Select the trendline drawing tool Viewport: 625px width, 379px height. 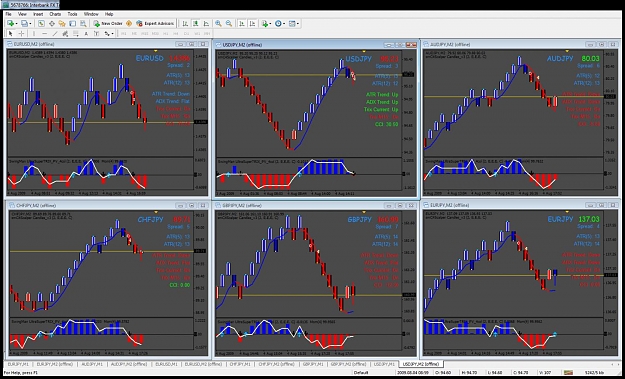click(x=55, y=34)
